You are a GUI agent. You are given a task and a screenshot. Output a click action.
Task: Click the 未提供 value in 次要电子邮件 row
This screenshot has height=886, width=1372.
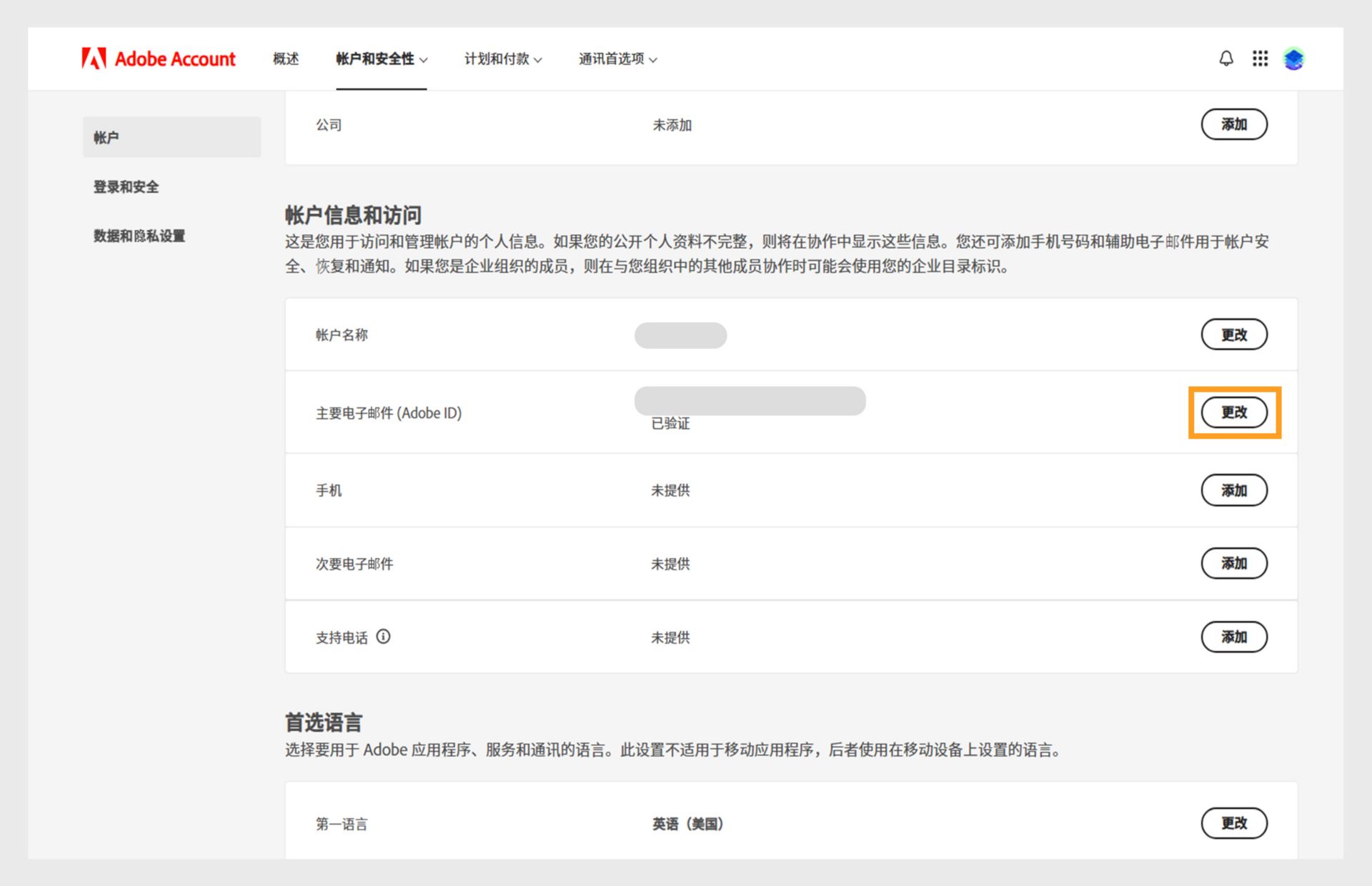tap(670, 564)
